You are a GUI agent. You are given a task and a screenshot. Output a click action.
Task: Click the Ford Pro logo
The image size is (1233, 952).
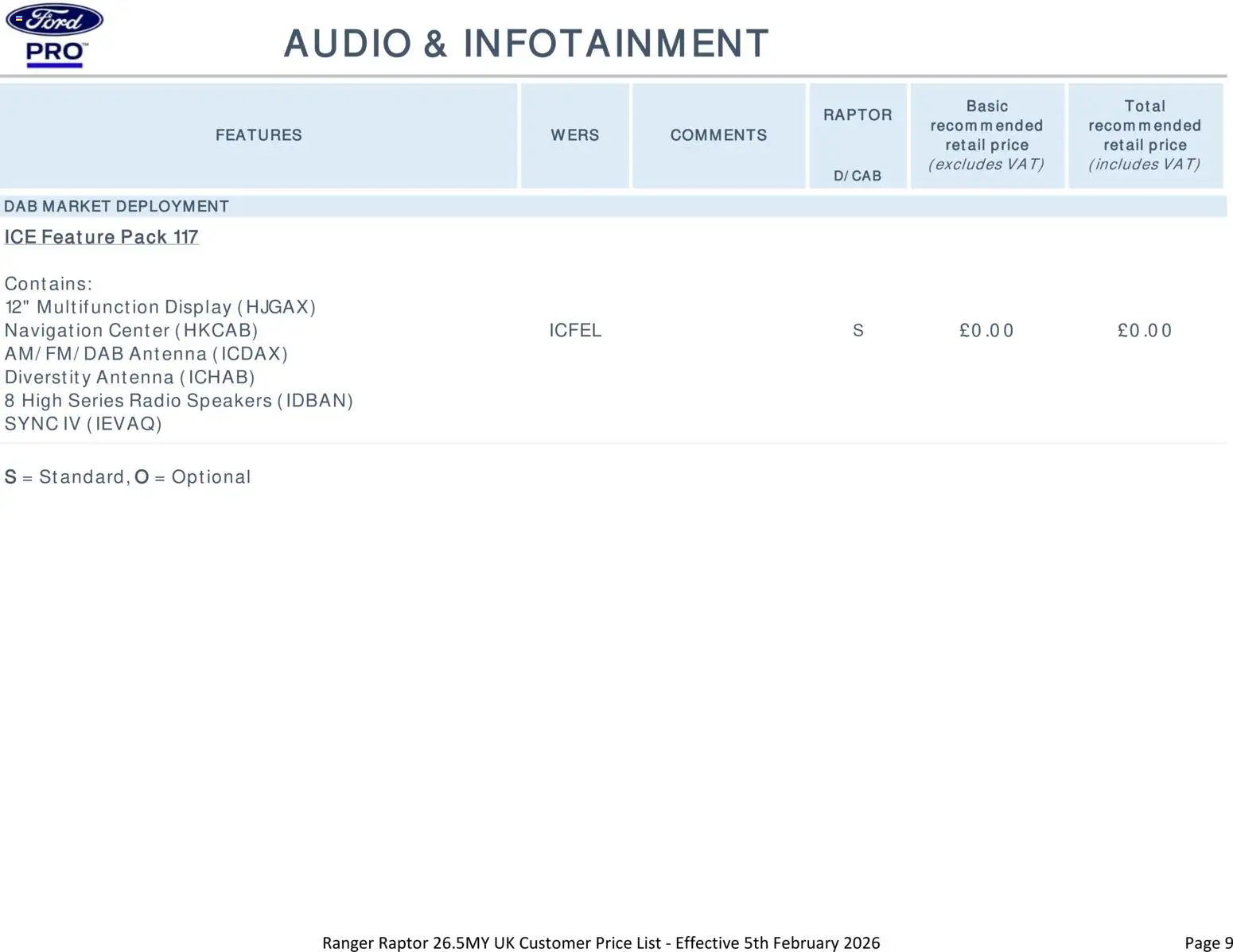coord(54,36)
